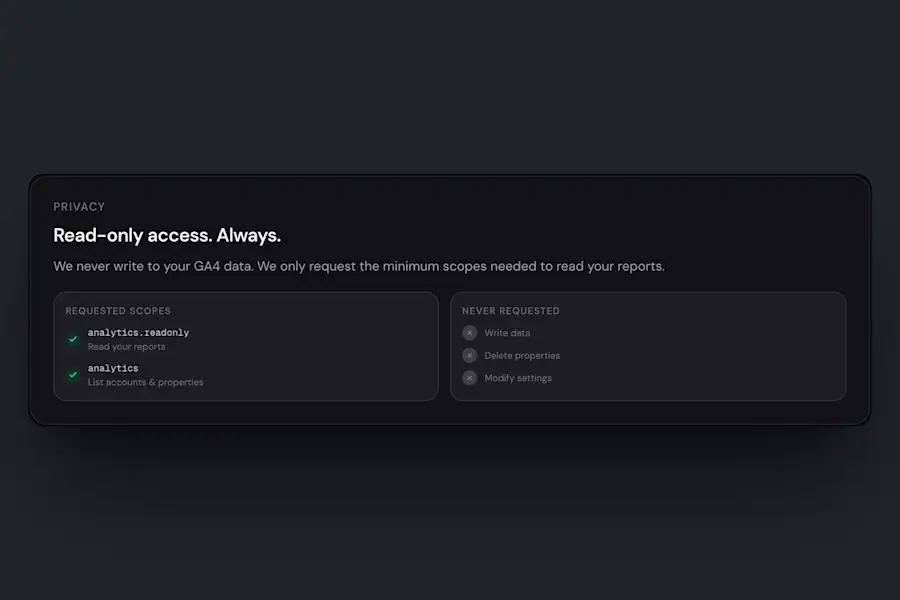Click the X icon beside Delete properties
Screen dimensions: 900x600
pyautogui.click(x=470, y=355)
